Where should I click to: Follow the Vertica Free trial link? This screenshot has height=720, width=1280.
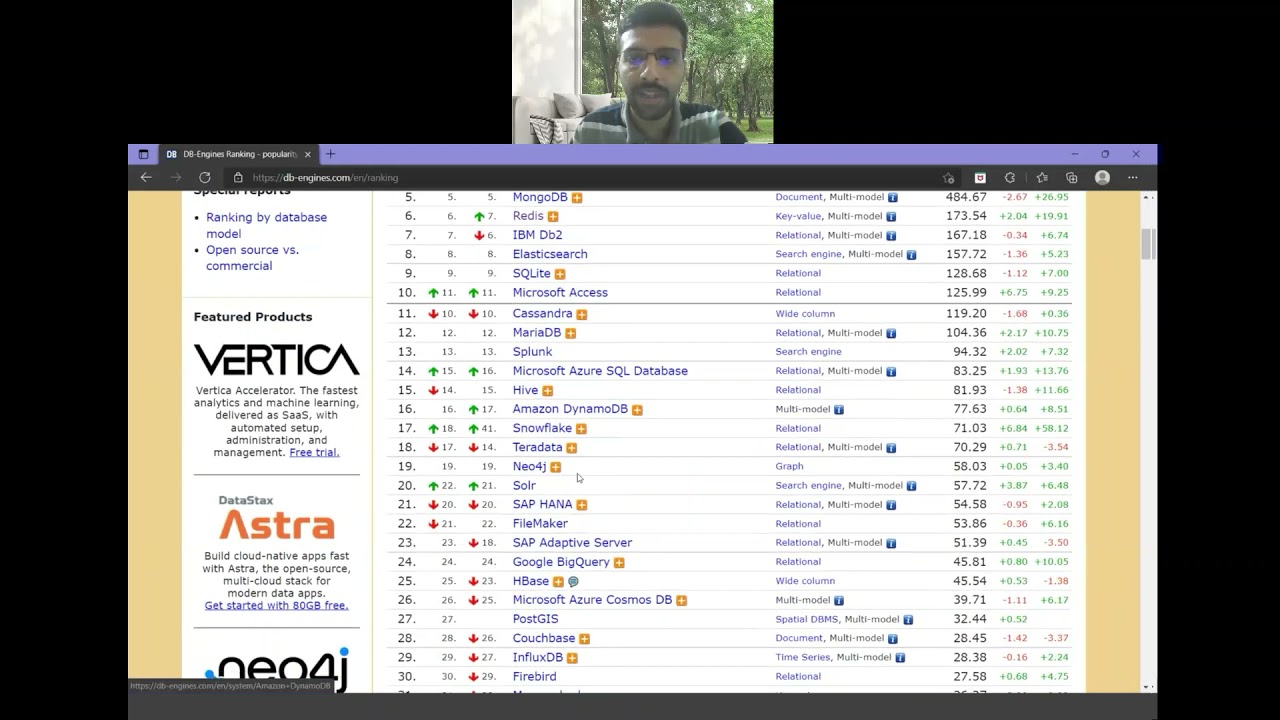click(x=314, y=452)
